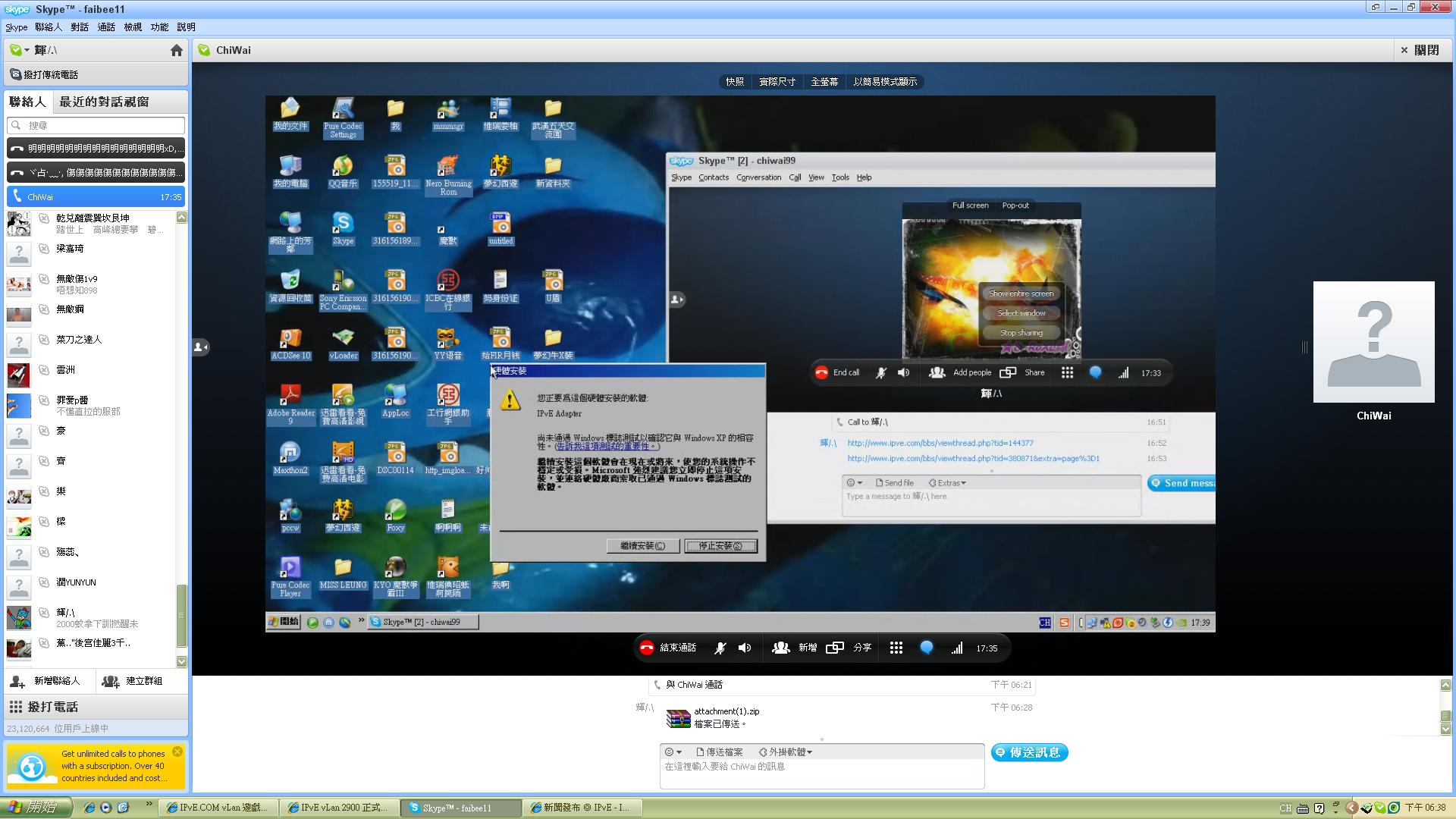Viewport: 1456px width, 819px height.
Task: Open the emoticon picker dropdown
Action: (673, 752)
